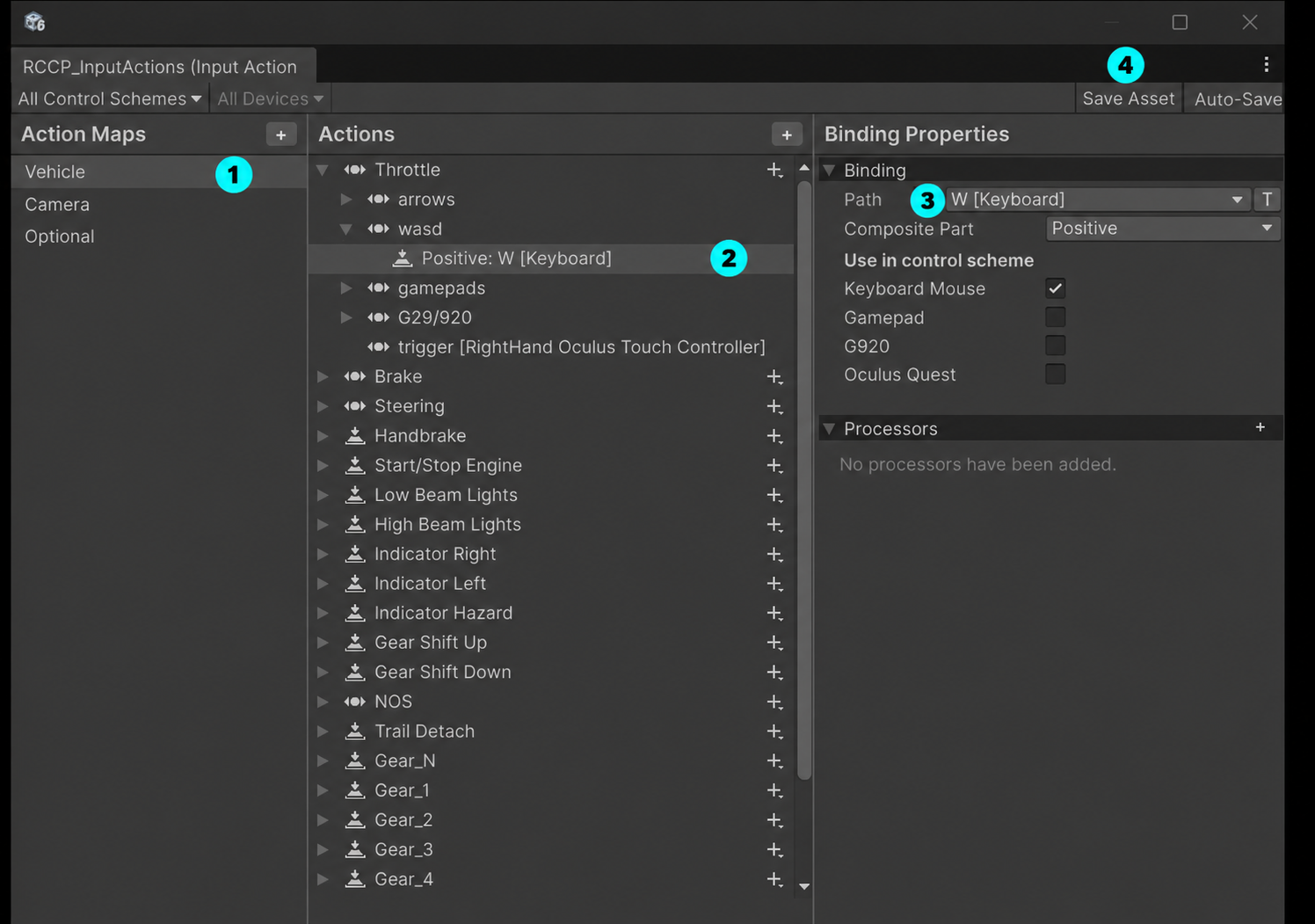The image size is (1315, 924).
Task: Add a processor to the binding
Action: (x=1261, y=427)
